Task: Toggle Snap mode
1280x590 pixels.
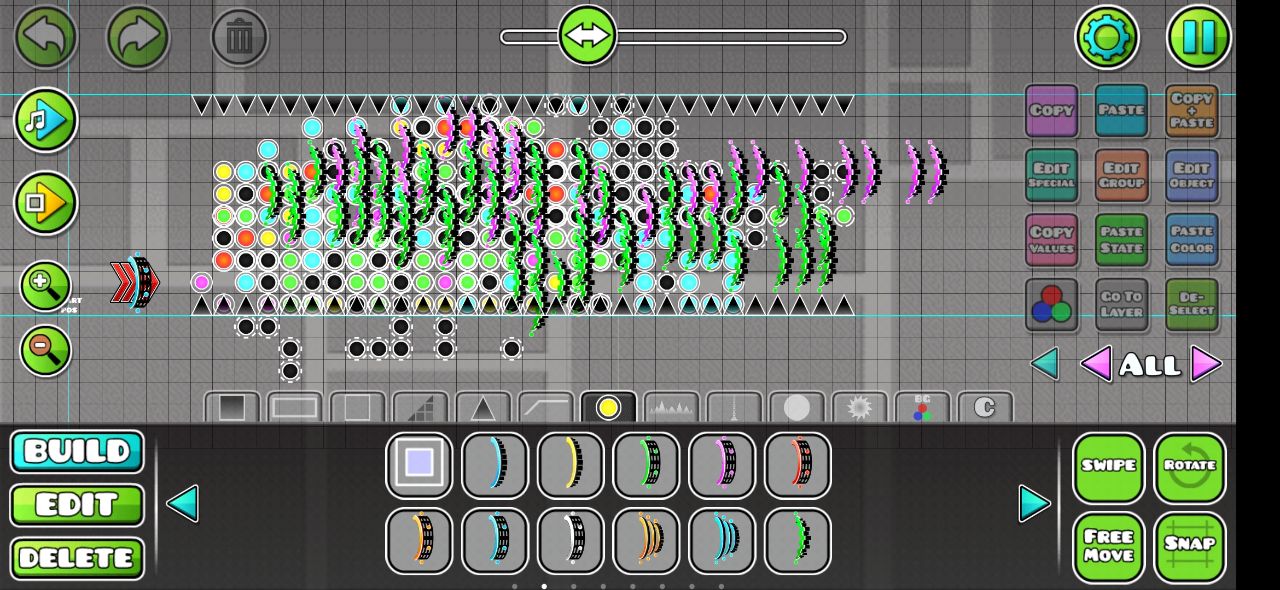Action: (1190, 547)
